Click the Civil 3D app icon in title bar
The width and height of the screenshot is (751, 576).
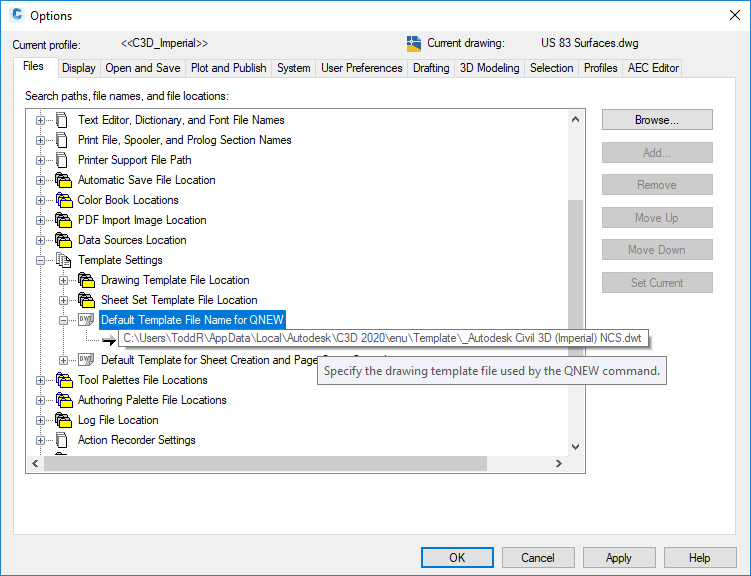tap(17, 15)
